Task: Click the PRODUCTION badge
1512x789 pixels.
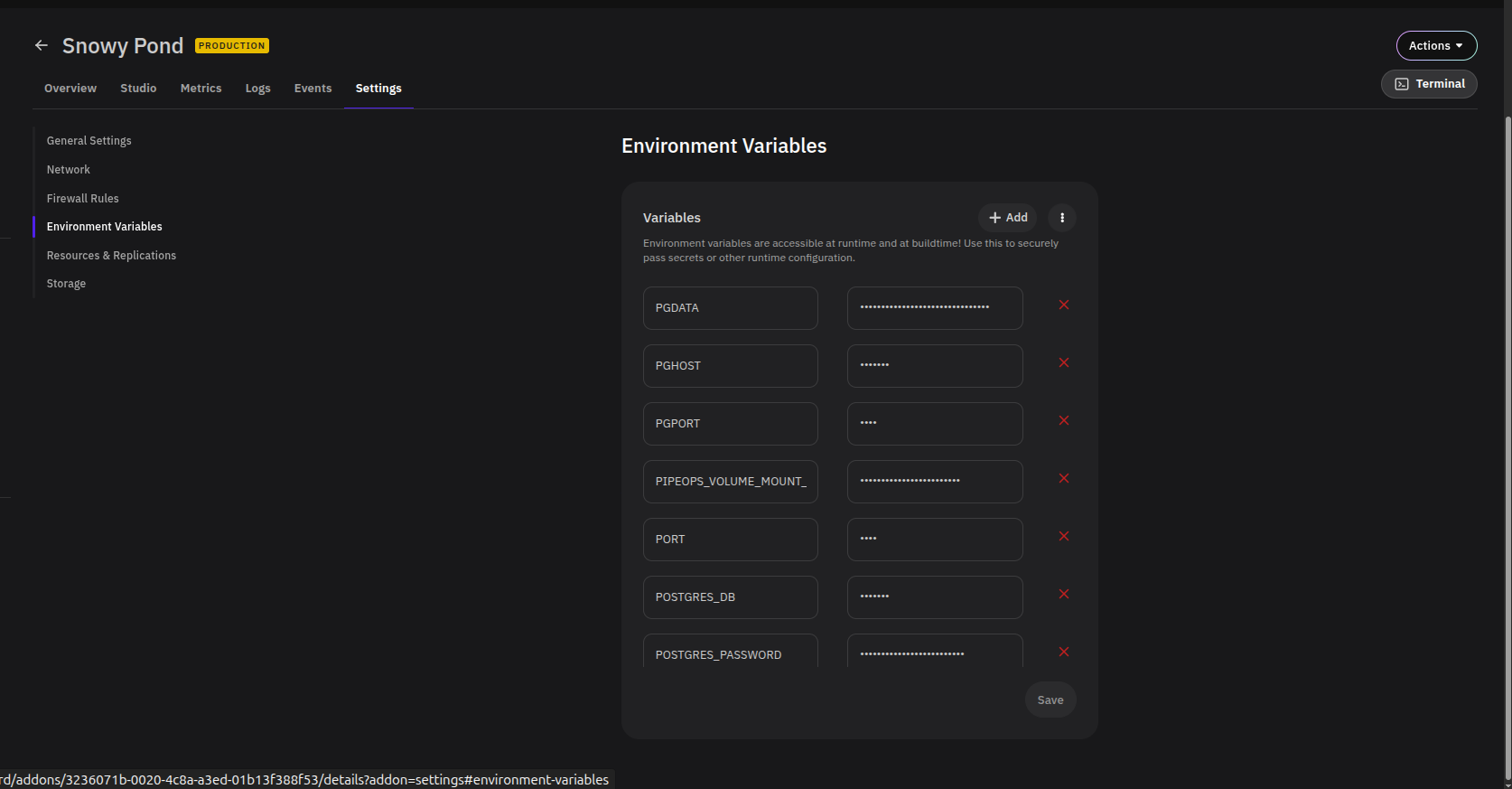Action: (x=232, y=45)
